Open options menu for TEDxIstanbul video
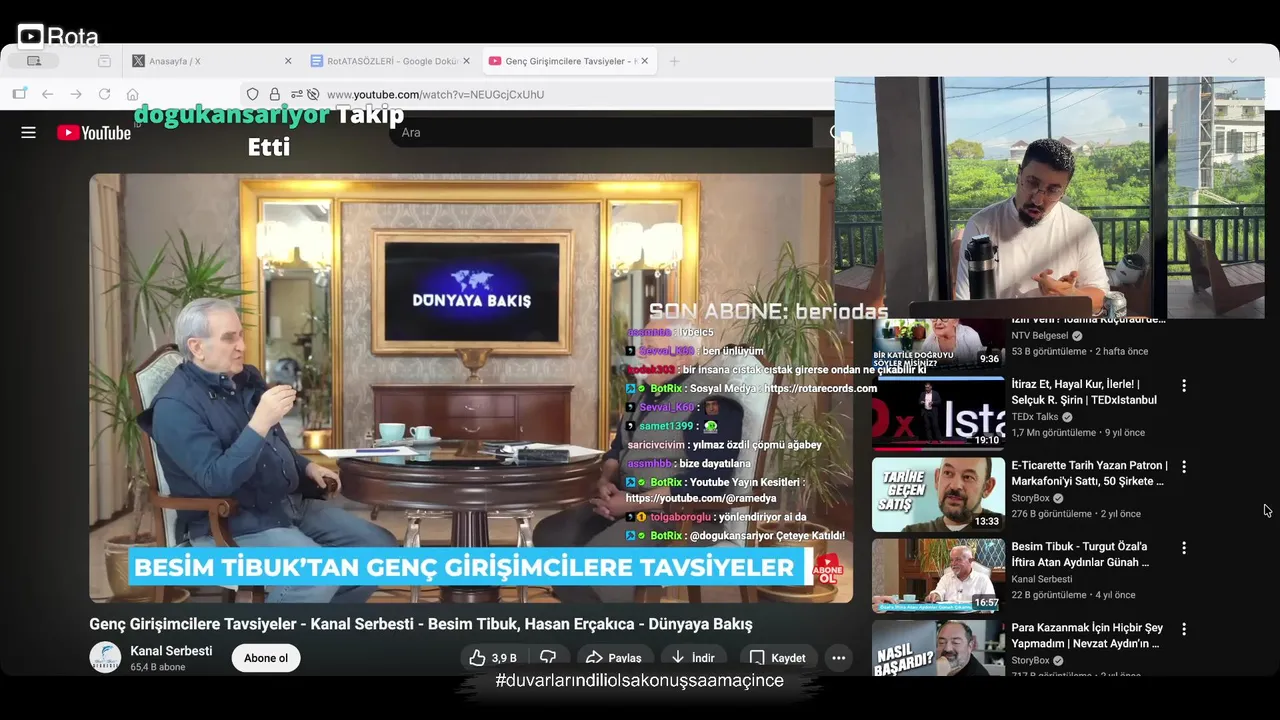This screenshot has width=1280, height=720. pyautogui.click(x=1184, y=385)
